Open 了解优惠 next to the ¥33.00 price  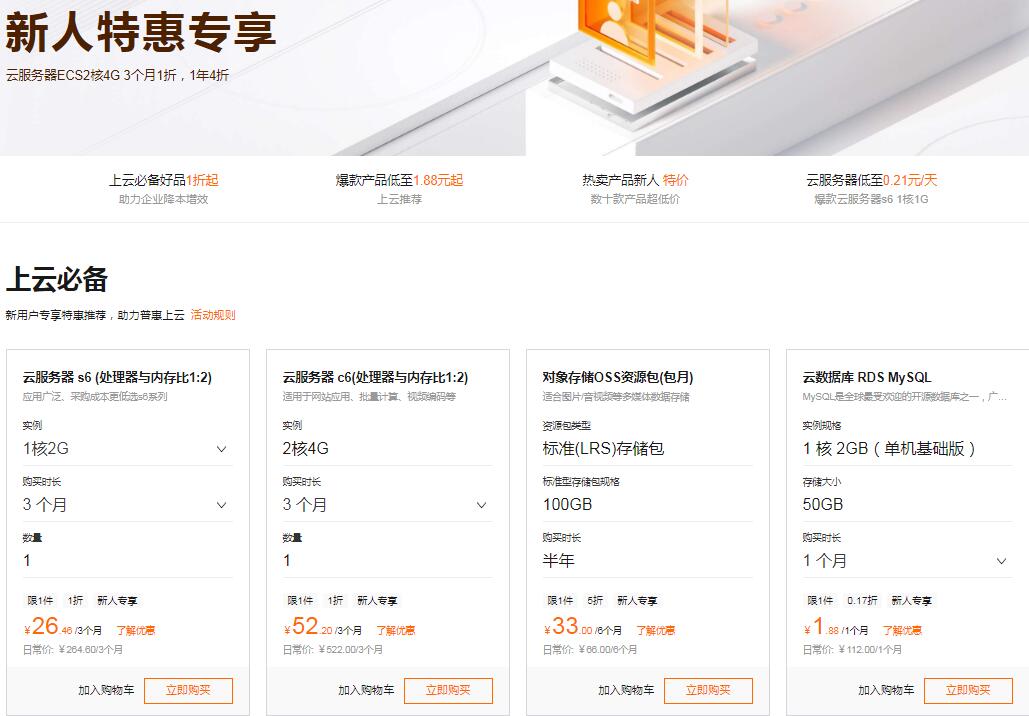(656, 631)
